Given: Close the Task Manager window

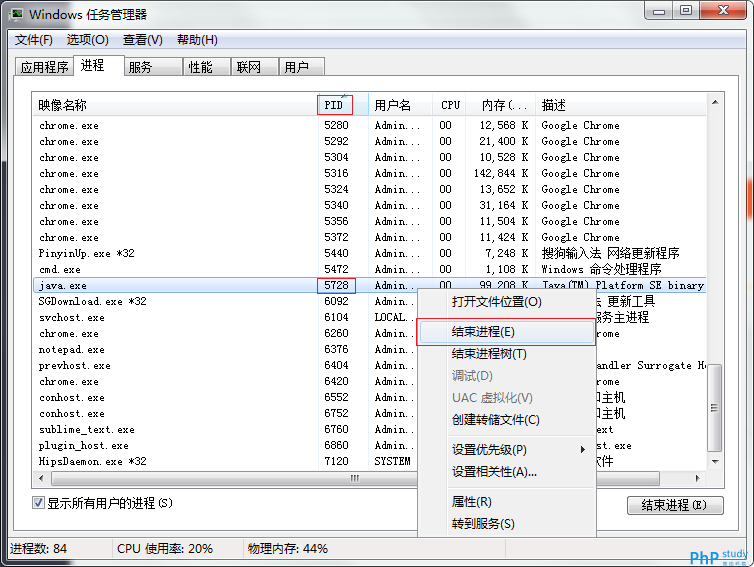Looking at the screenshot, I should pos(723,11).
